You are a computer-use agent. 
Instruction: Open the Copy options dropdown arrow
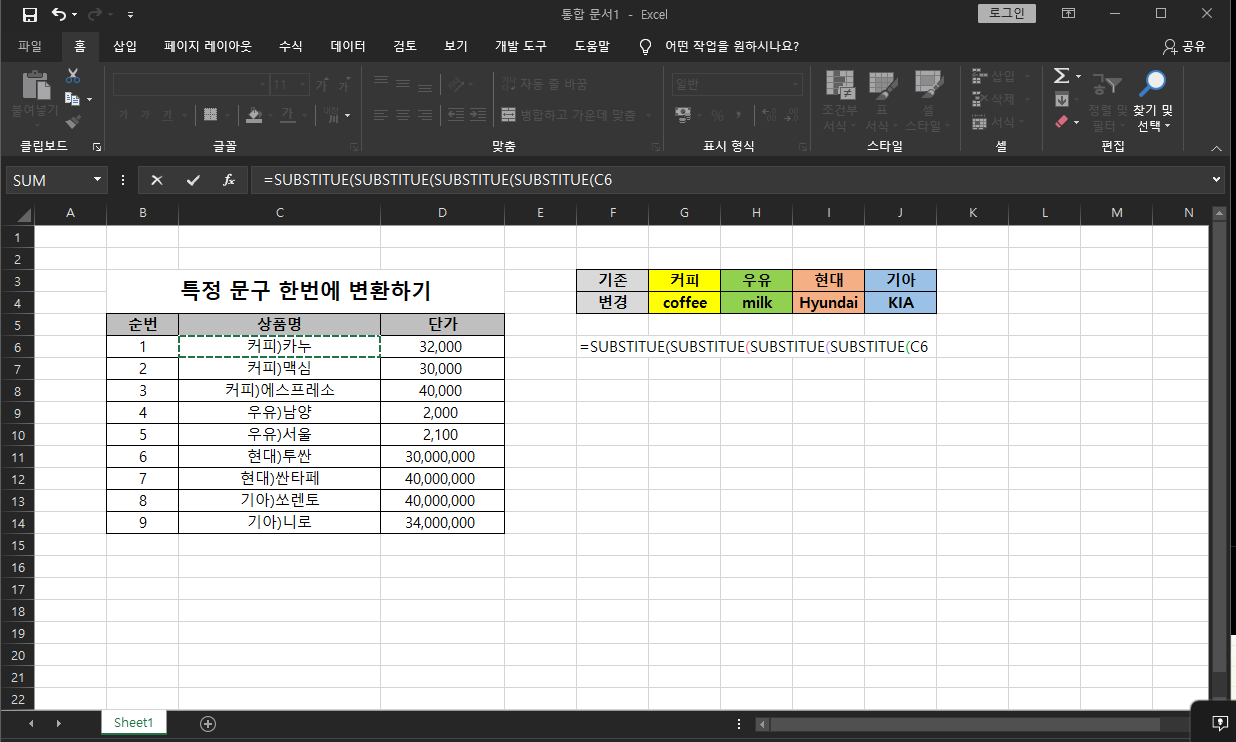89,99
